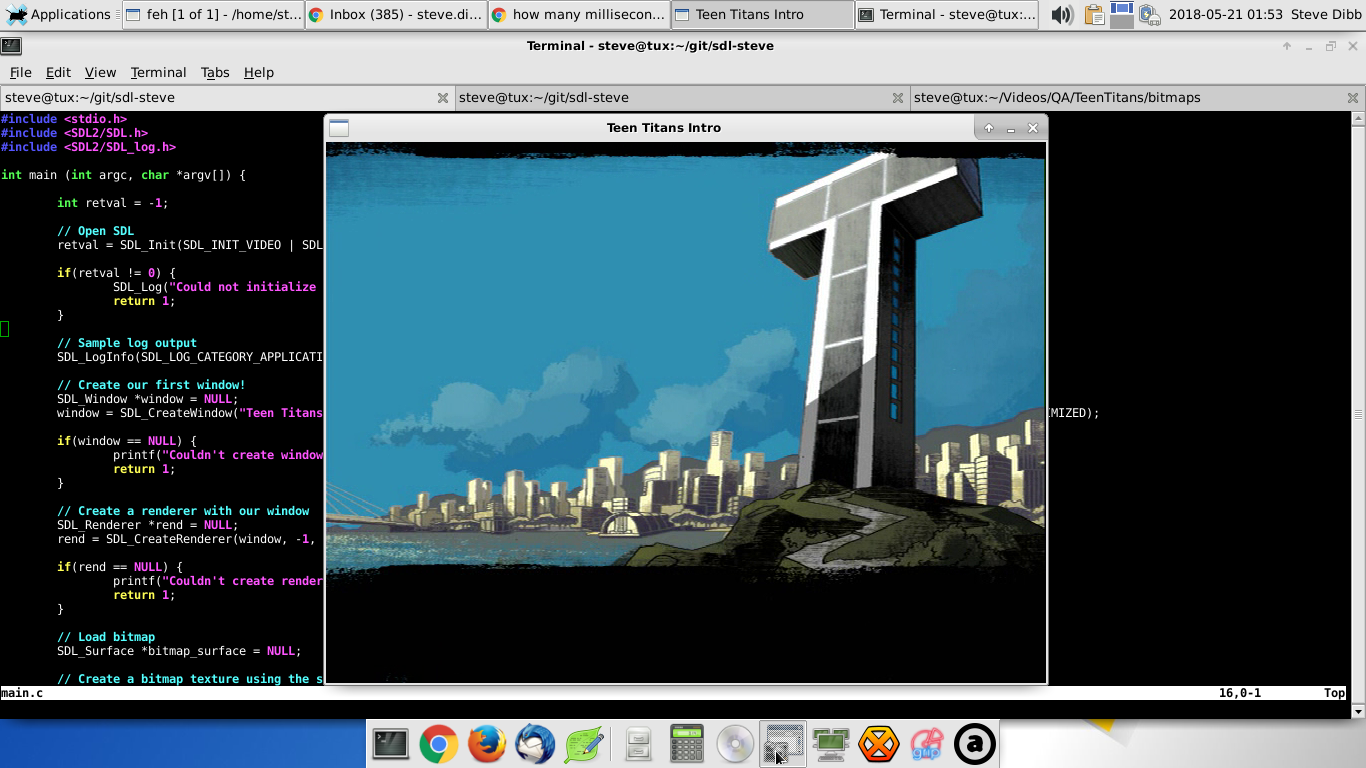
Task: Open the terminal window menu icon
Action: [x=12, y=46]
